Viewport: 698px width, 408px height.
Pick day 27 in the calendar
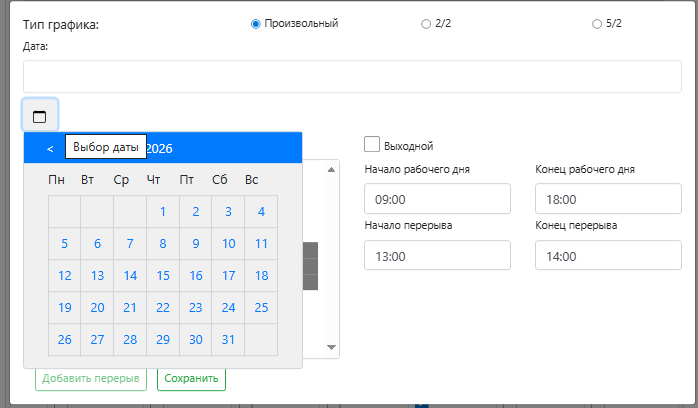click(x=97, y=339)
